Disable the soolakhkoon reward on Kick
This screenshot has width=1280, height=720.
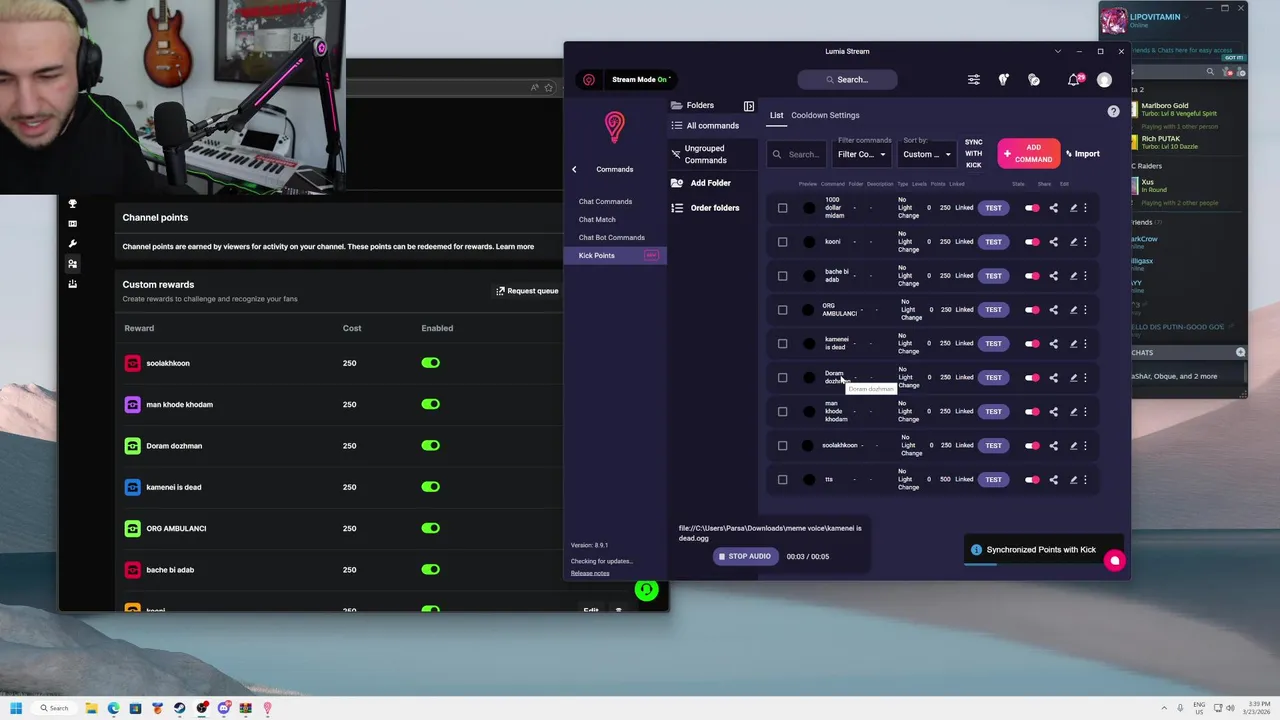pos(431,363)
